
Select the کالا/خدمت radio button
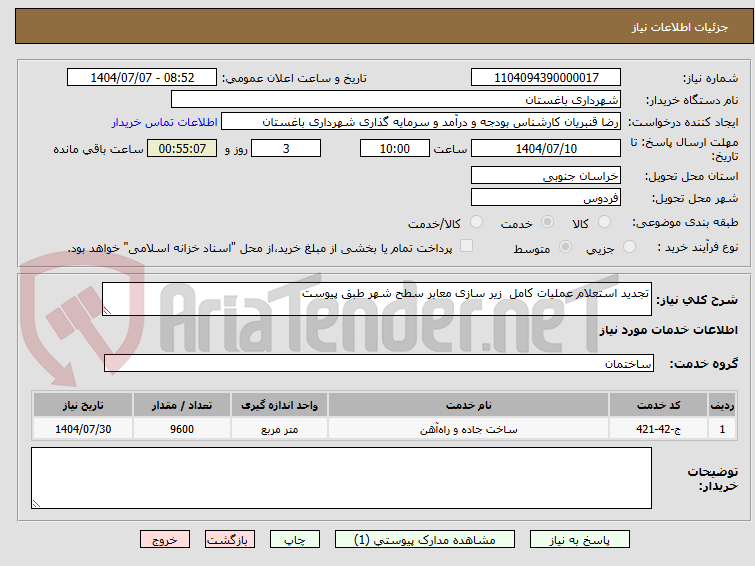[x=476, y=222]
